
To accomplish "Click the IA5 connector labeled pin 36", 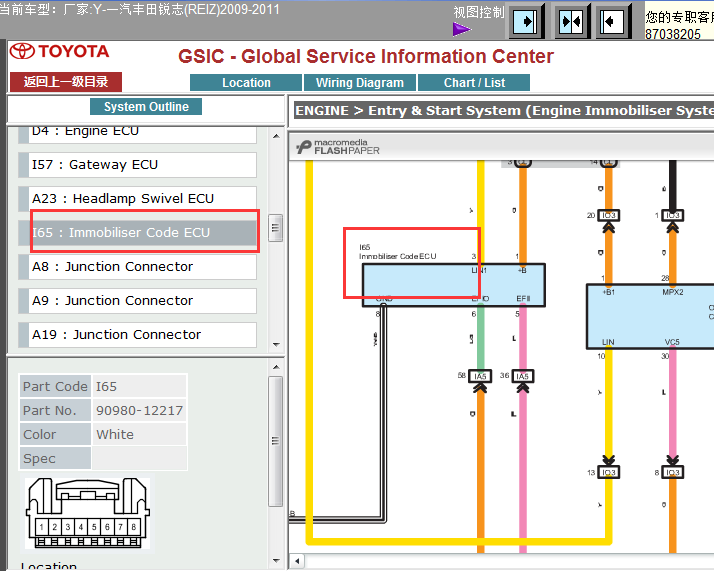I will point(522,376).
